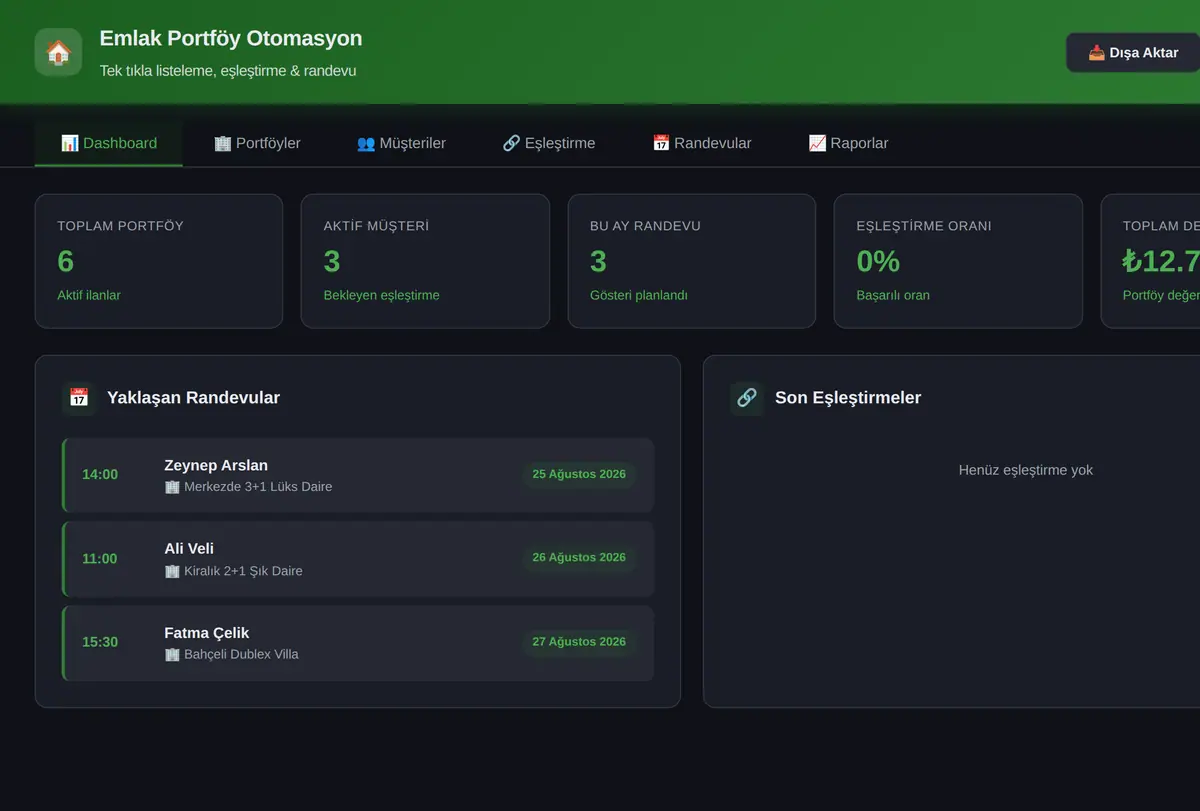Click building icon next to Bahçeli Dublex Villa

(x=172, y=654)
